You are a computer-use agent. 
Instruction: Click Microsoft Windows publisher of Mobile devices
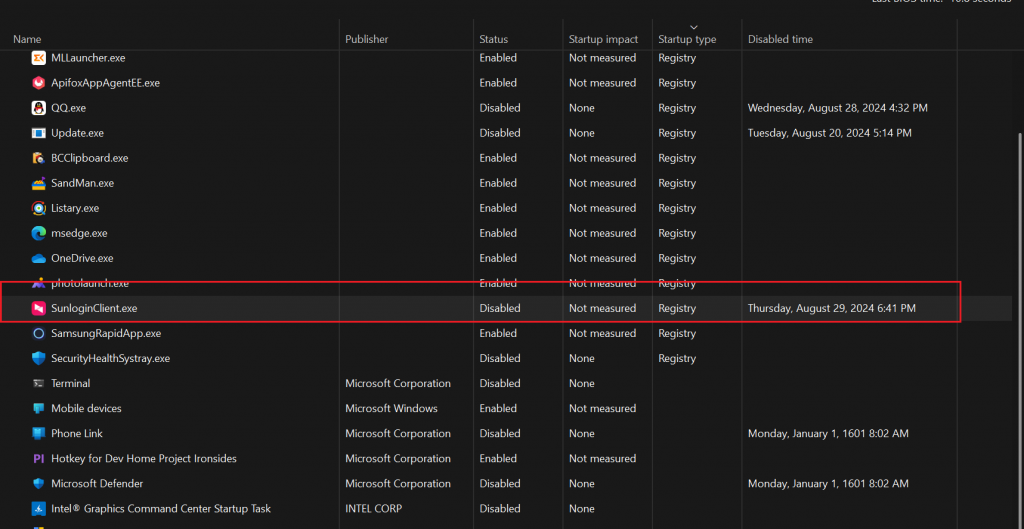tap(391, 409)
